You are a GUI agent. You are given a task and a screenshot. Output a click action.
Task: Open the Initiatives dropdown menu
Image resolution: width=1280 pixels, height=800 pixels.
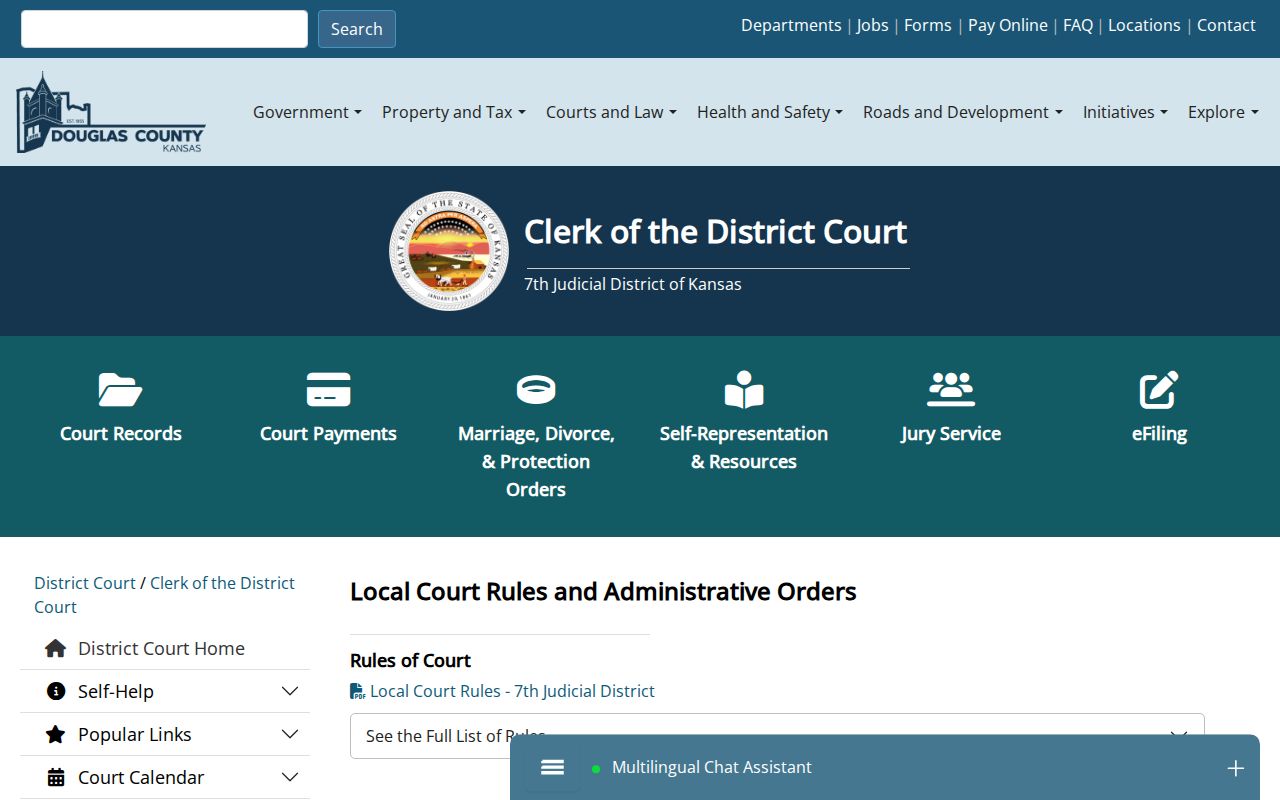(1125, 112)
